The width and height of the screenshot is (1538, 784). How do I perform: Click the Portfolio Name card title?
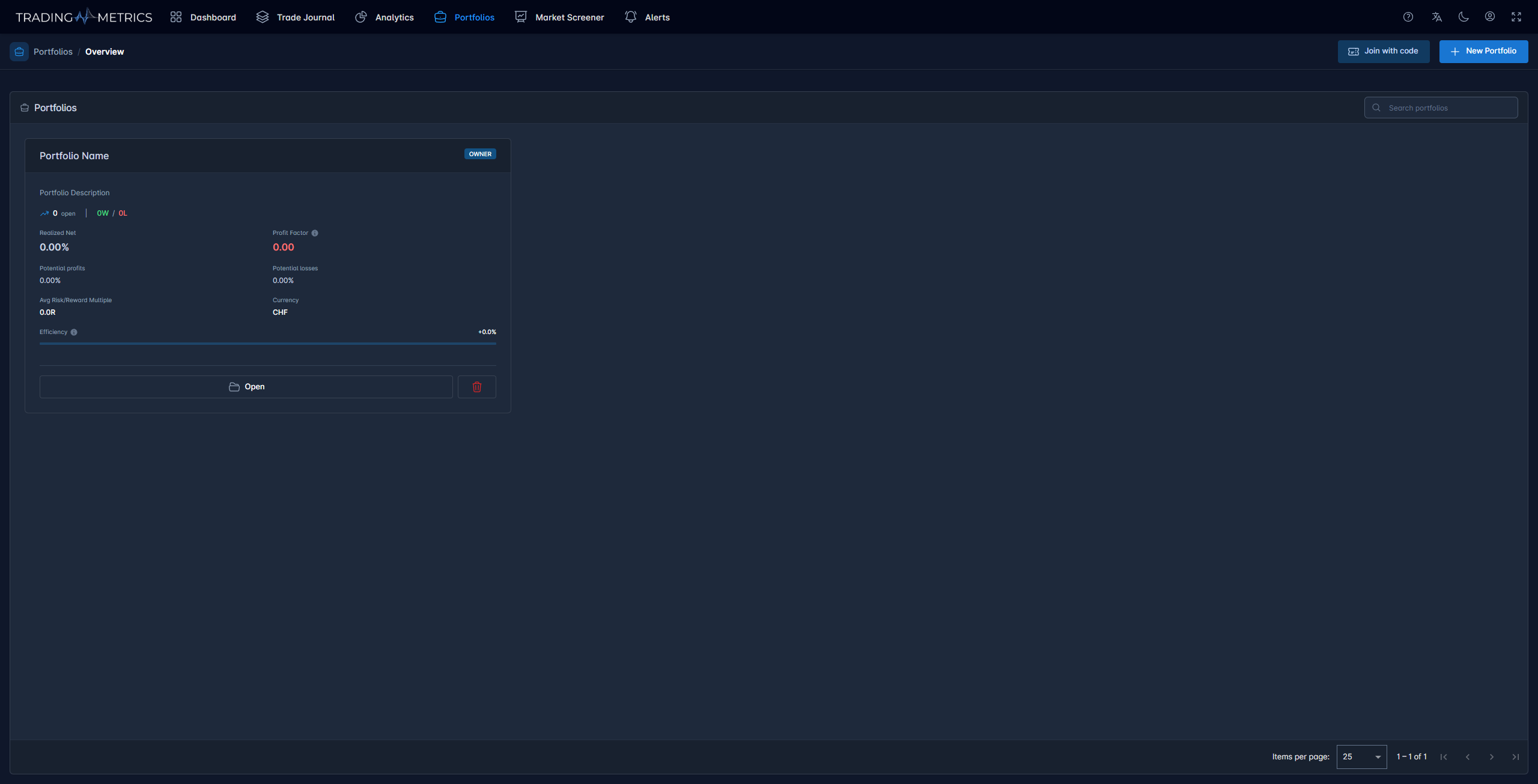pos(74,156)
